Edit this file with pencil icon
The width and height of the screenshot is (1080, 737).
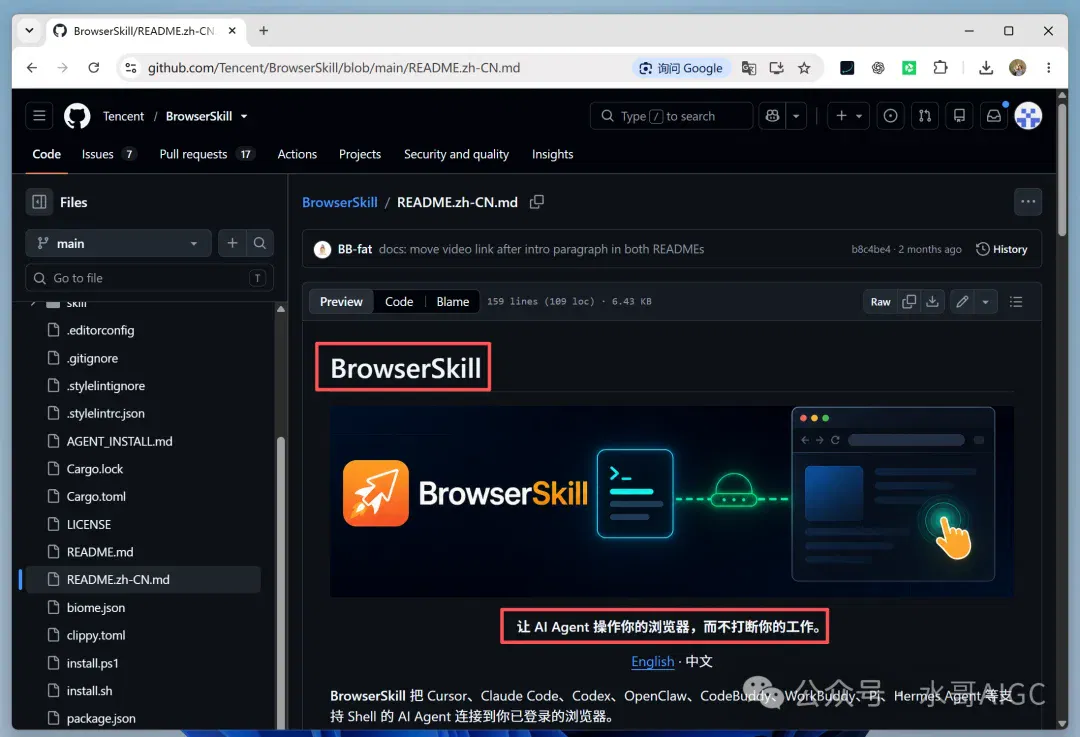click(x=962, y=302)
